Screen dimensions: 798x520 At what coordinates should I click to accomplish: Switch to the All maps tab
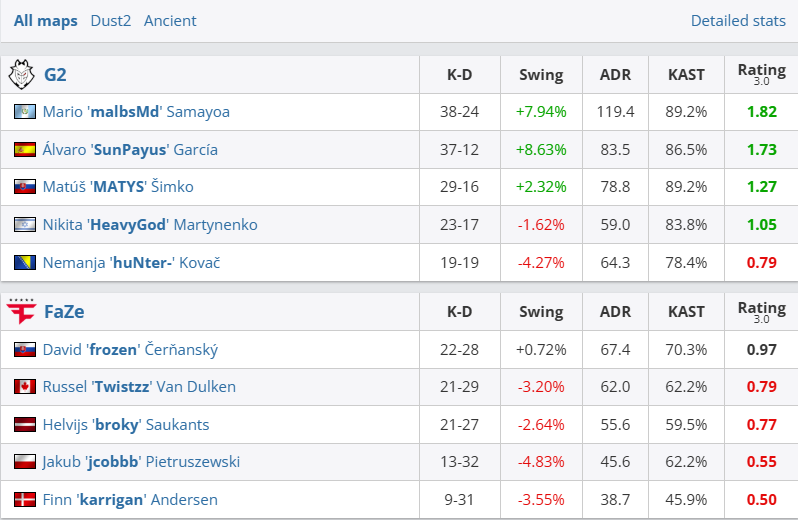(46, 20)
